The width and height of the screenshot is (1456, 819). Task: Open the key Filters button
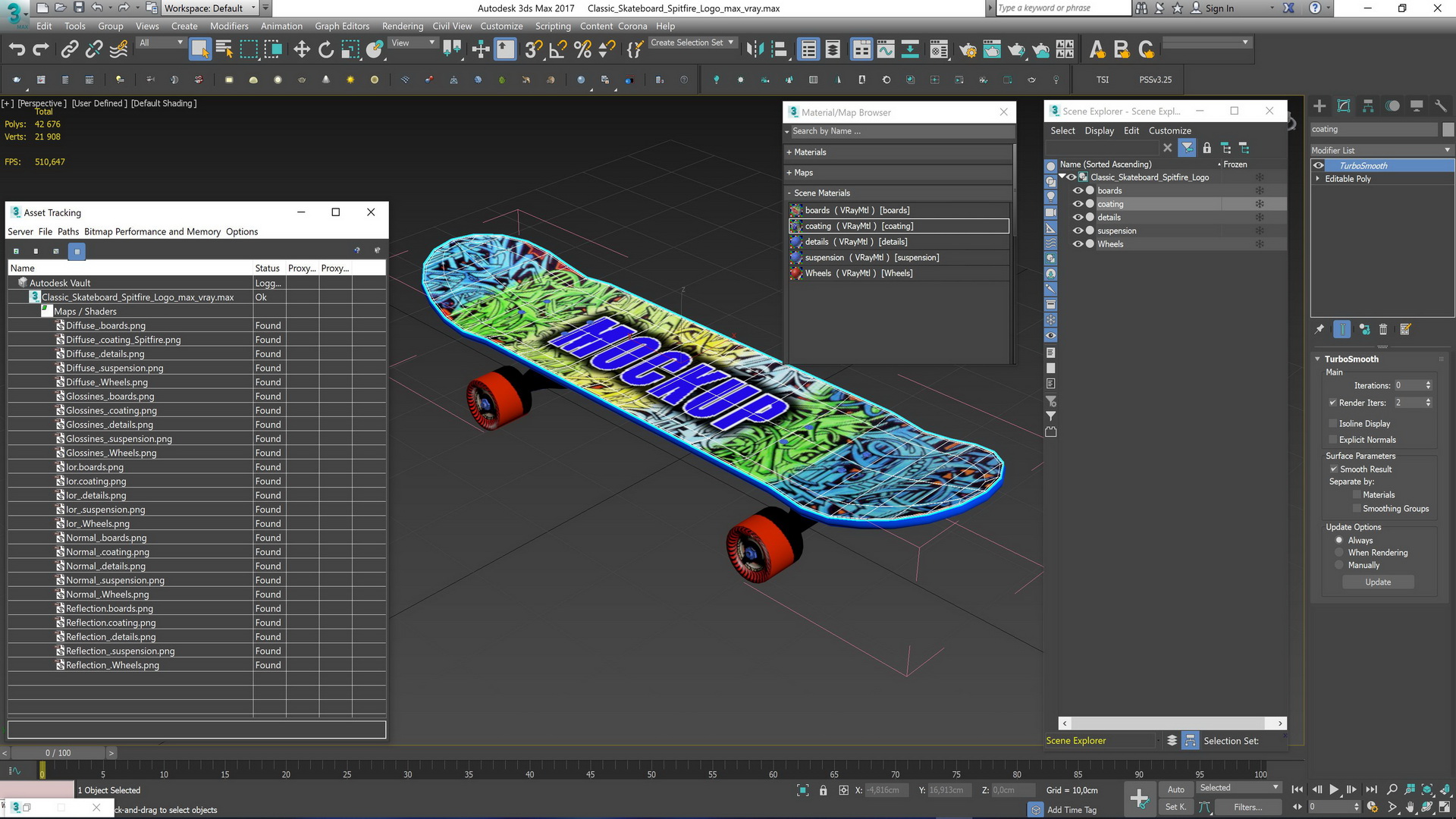[x=1247, y=808]
